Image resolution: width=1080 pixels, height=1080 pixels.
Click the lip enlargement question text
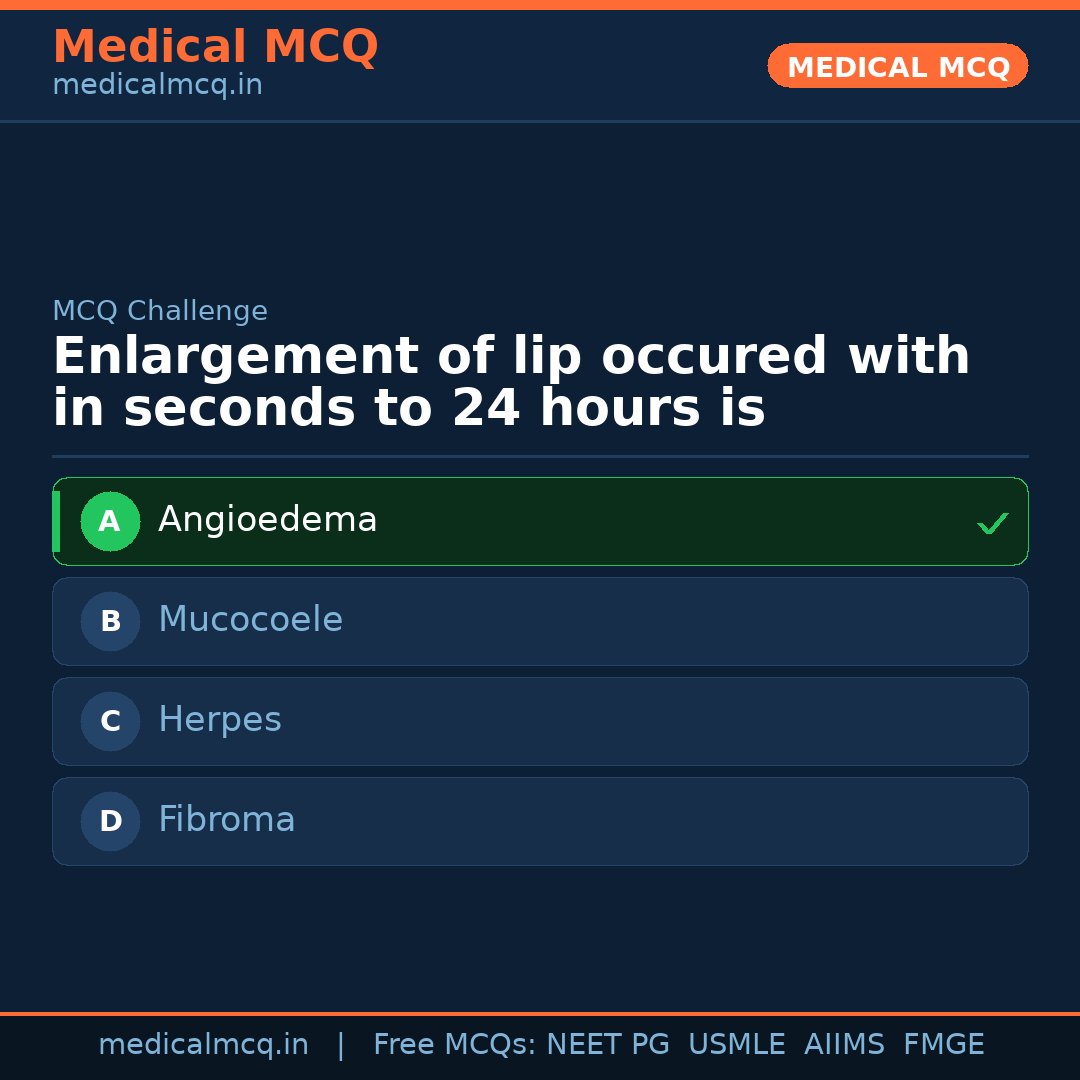[510, 383]
